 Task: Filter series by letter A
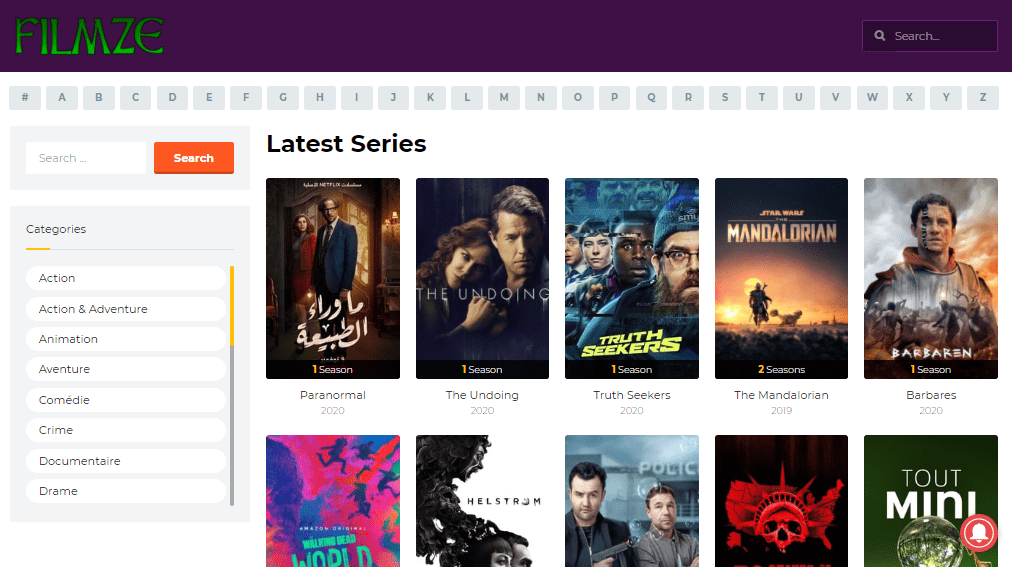pyautogui.click(x=62, y=97)
